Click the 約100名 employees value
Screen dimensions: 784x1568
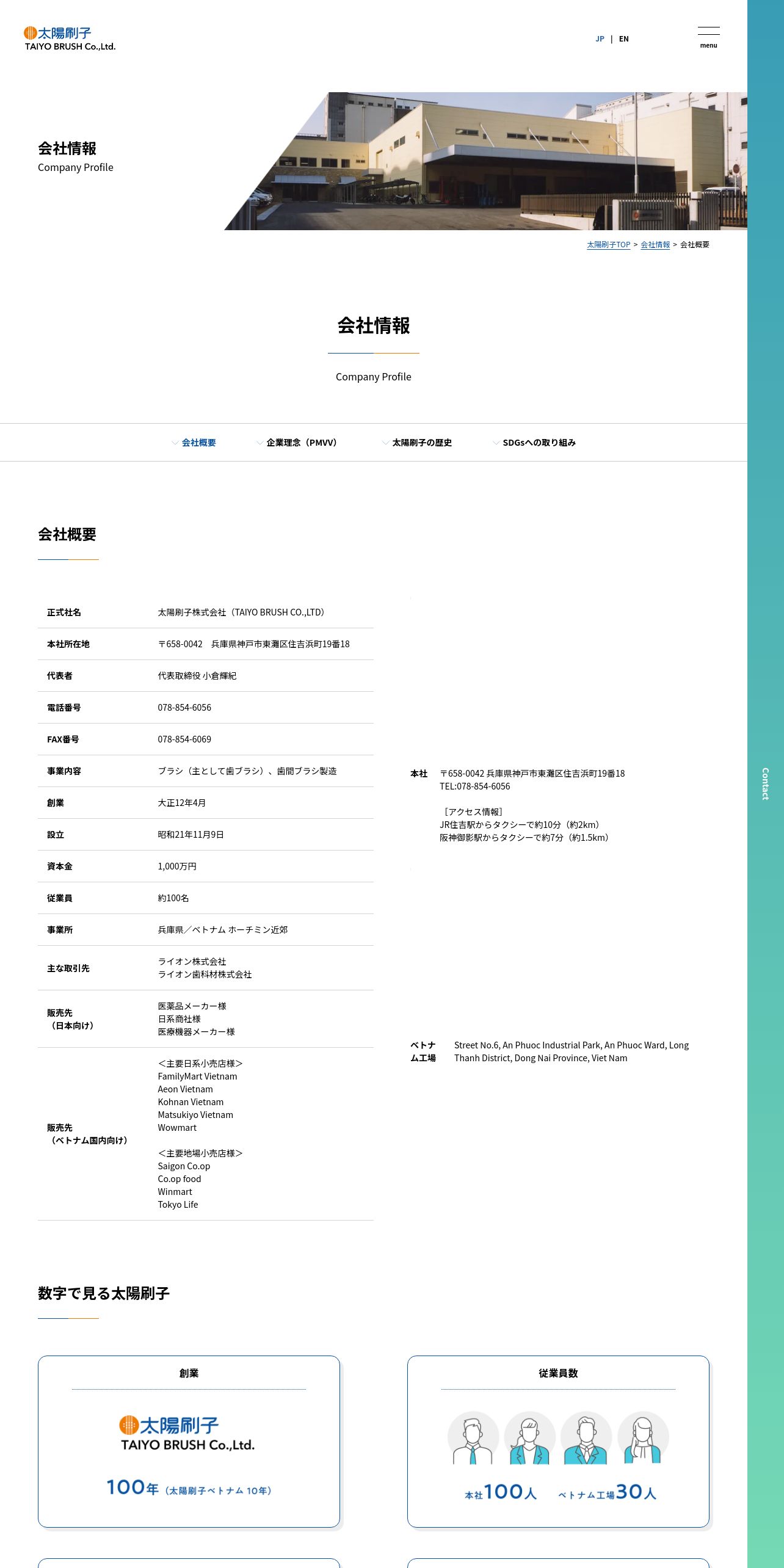(173, 898)
